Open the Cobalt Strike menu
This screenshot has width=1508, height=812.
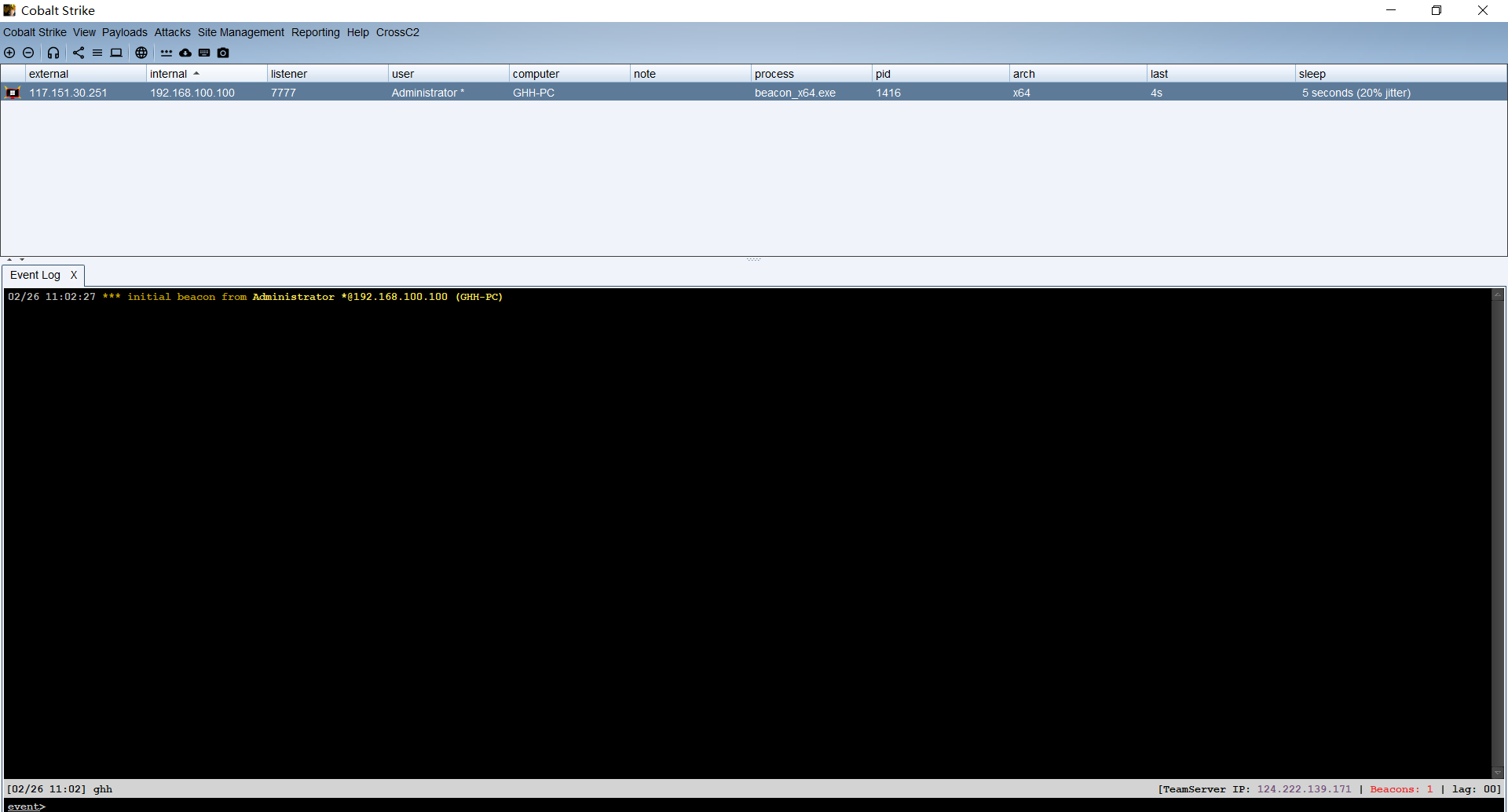point(35,32)
